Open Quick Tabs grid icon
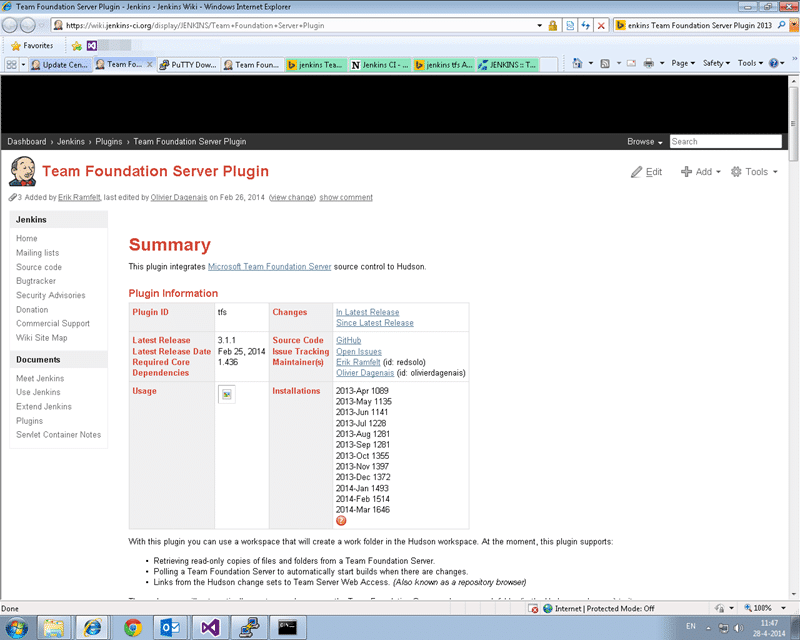This screenshot has width=800, height=640. click(11, 65)
